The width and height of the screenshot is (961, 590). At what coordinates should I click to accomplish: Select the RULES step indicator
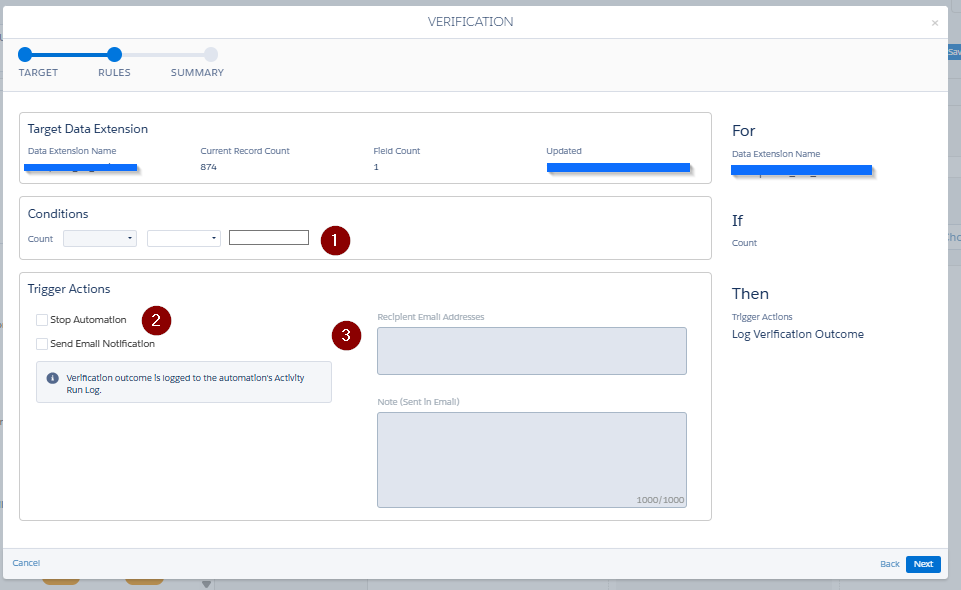tap(115, 55)
